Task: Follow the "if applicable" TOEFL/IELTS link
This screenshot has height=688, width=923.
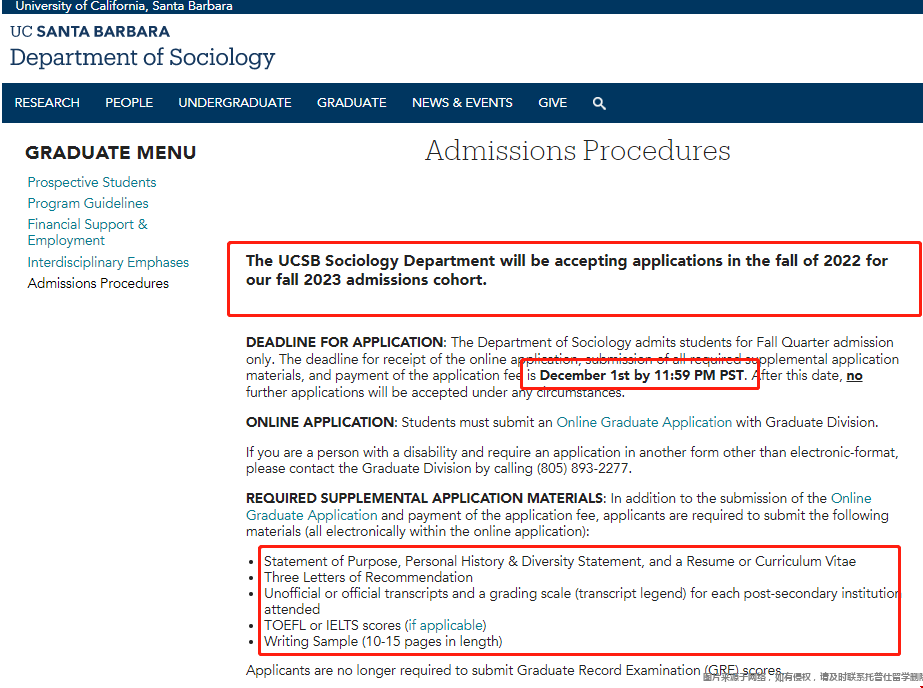Action: pos(445,625)
